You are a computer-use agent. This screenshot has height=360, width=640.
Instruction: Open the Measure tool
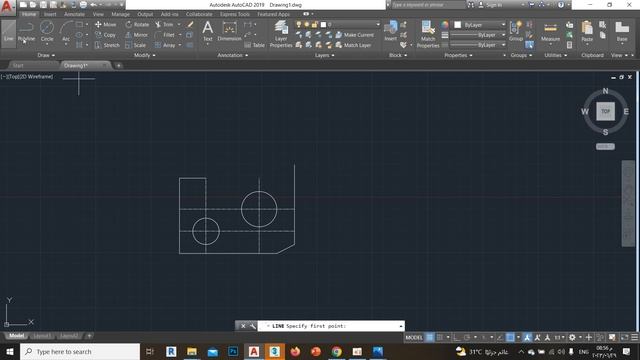[550, 33]
